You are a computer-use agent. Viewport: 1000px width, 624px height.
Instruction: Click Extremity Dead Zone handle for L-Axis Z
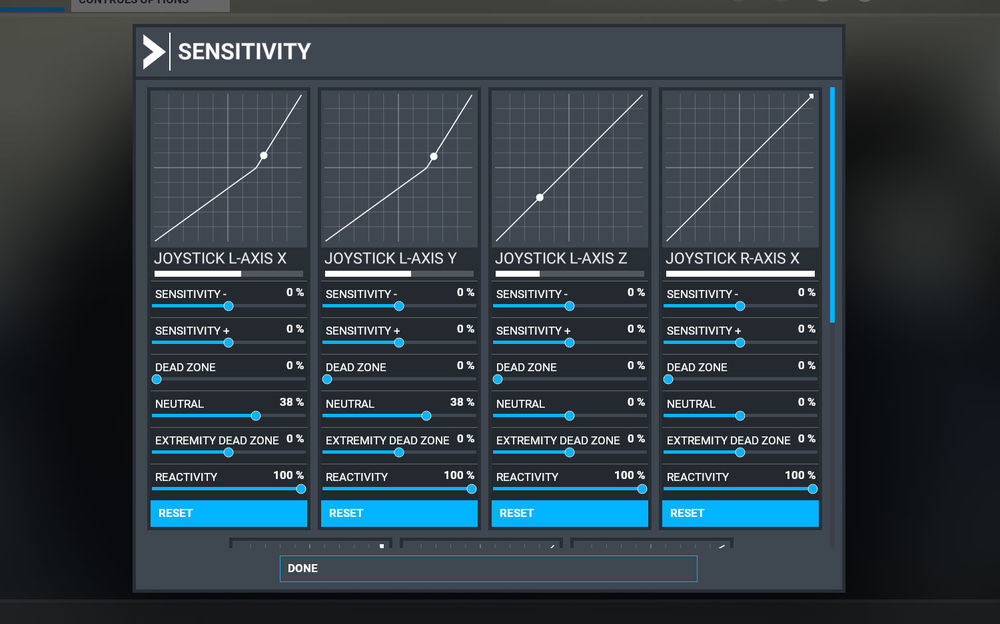570,452
